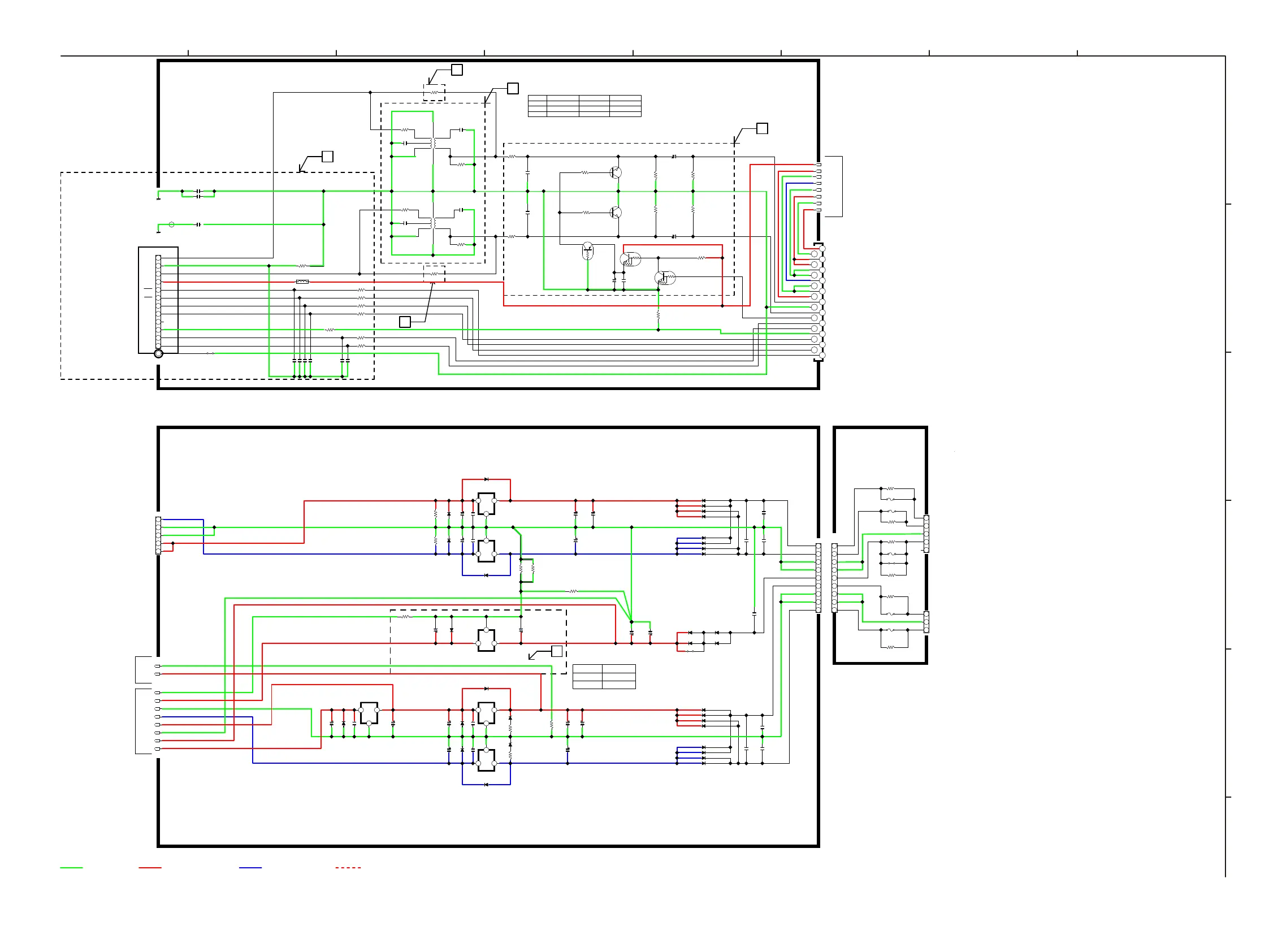Viewport: 1282px width, 952px height.
Task: Click the fuse symbol on upper board's red line
Action: point(302,282)
